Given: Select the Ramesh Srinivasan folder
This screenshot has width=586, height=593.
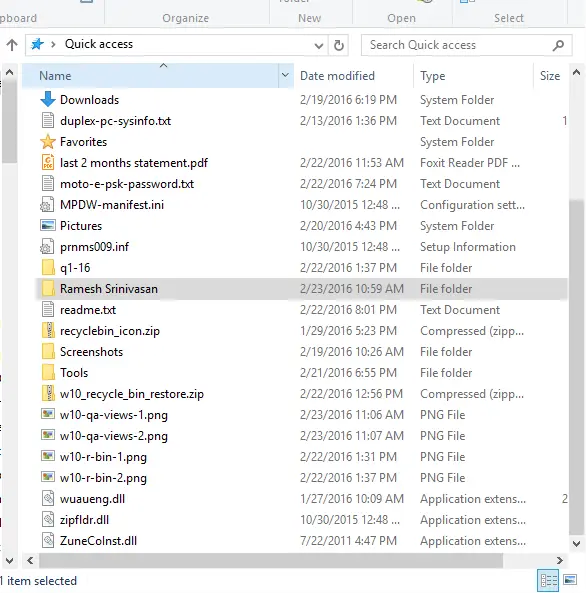Looking at the screenshot, I should (x=302, y=289).
